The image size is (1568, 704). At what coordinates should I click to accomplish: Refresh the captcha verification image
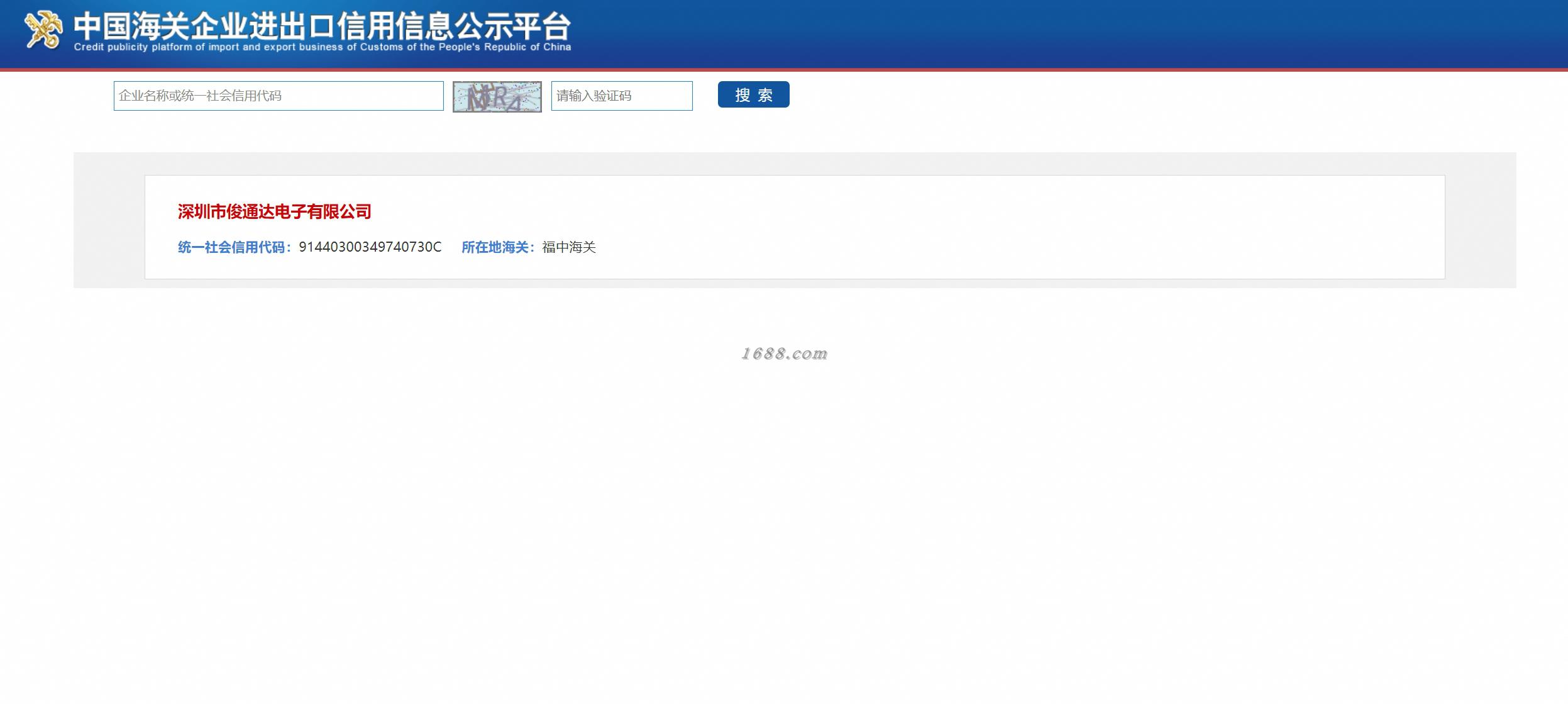[x=497, y=97]
